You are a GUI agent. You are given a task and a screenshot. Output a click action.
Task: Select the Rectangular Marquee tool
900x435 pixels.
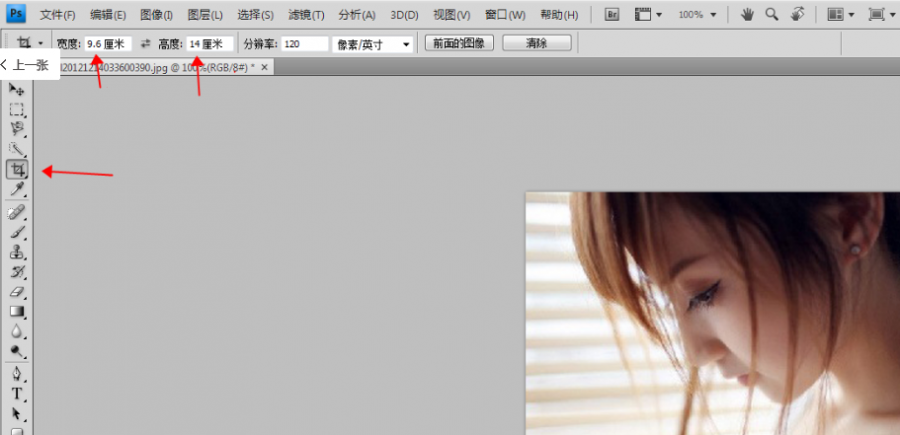pyautogui.click(x=17, y=110)
